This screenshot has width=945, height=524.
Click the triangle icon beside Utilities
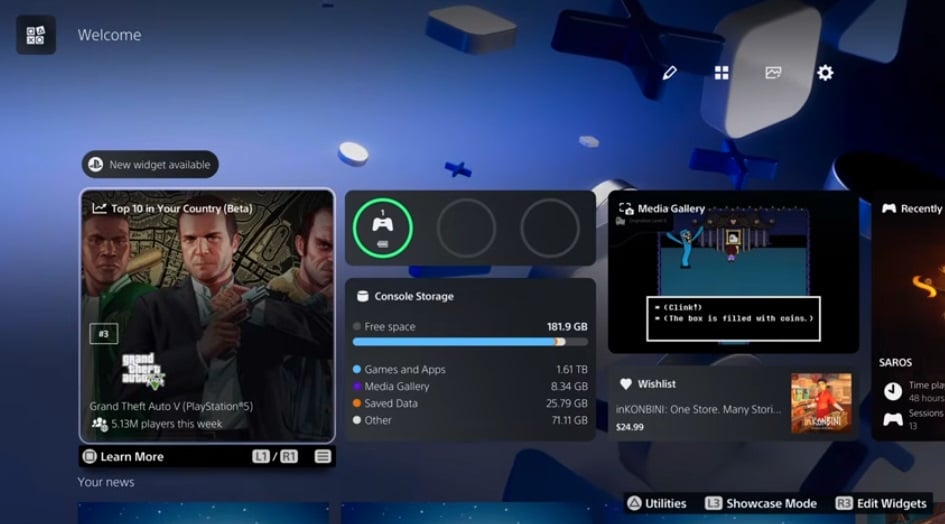(634, 503)
